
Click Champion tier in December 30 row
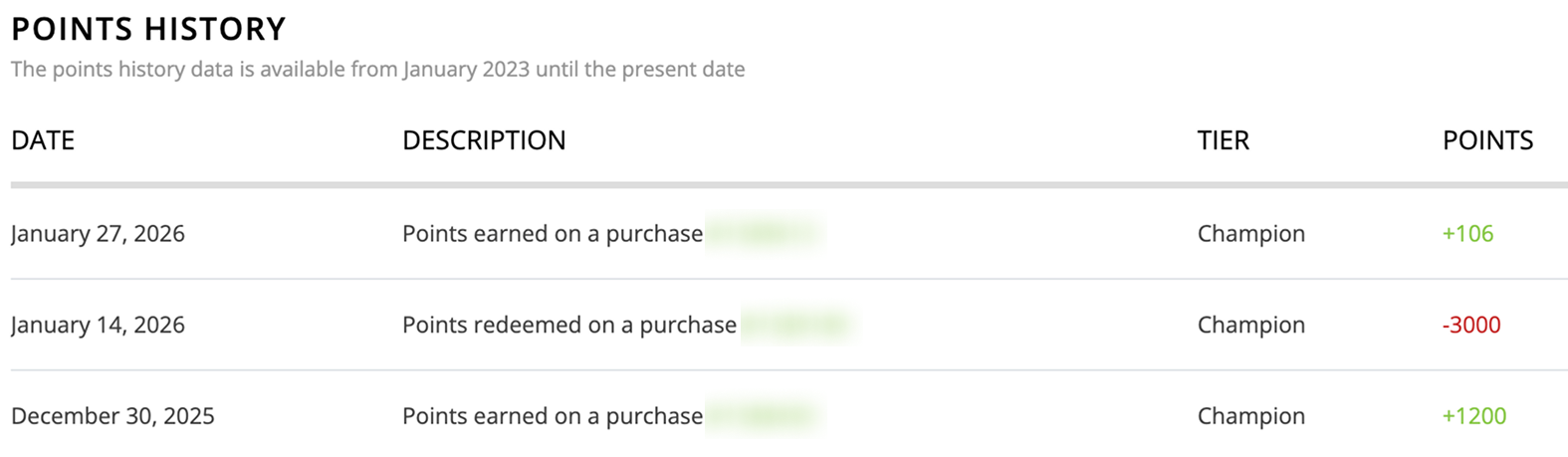(1250, 416)
